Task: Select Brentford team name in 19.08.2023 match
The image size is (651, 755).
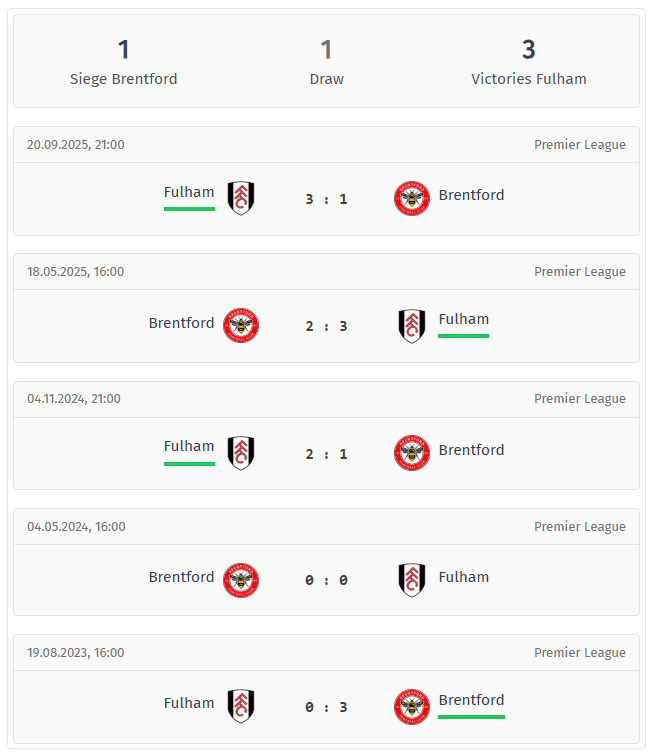Action: pyautogui.click(x=471, y=700)
